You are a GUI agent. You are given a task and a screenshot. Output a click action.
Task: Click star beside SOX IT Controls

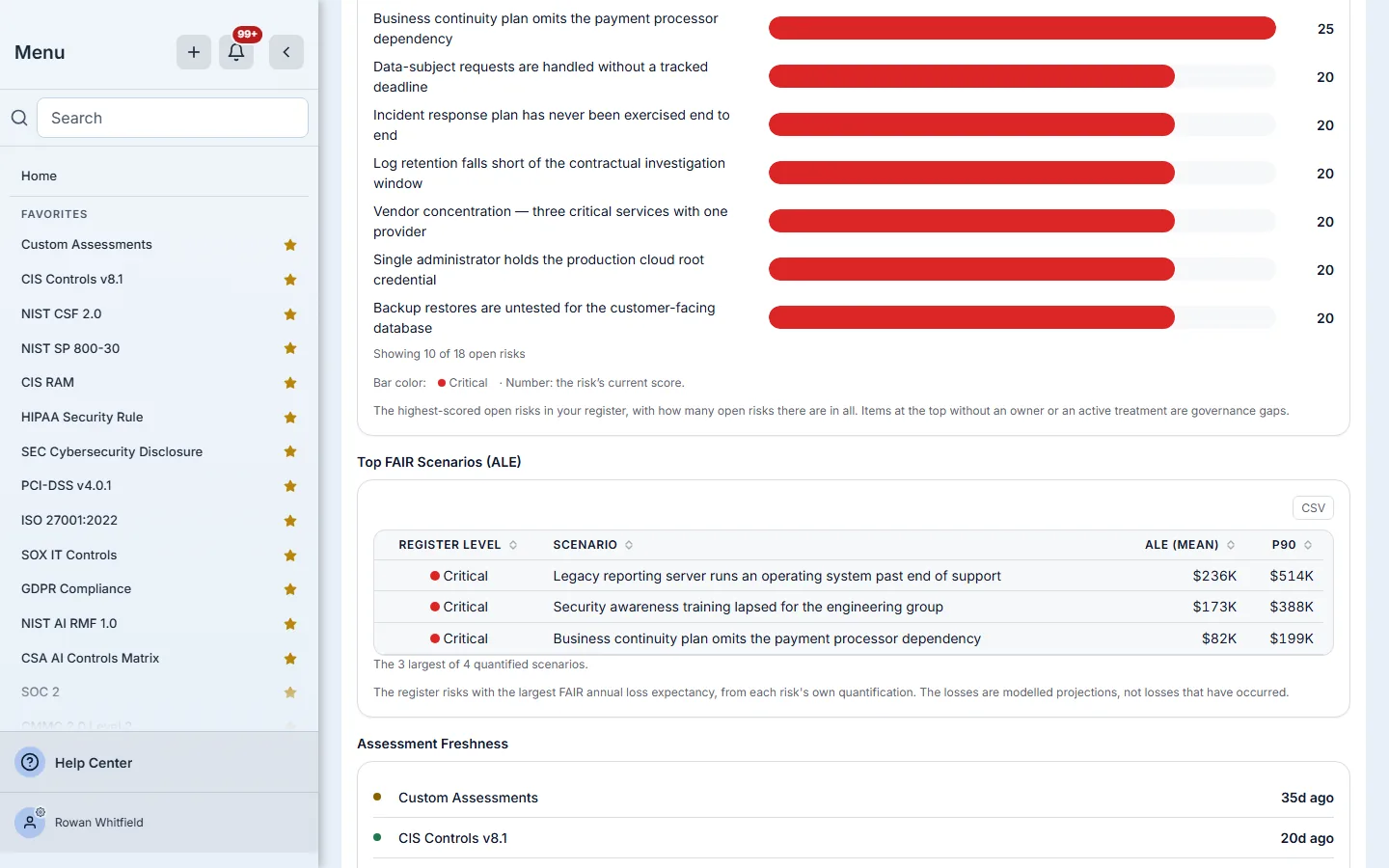(x=290, y=556)
